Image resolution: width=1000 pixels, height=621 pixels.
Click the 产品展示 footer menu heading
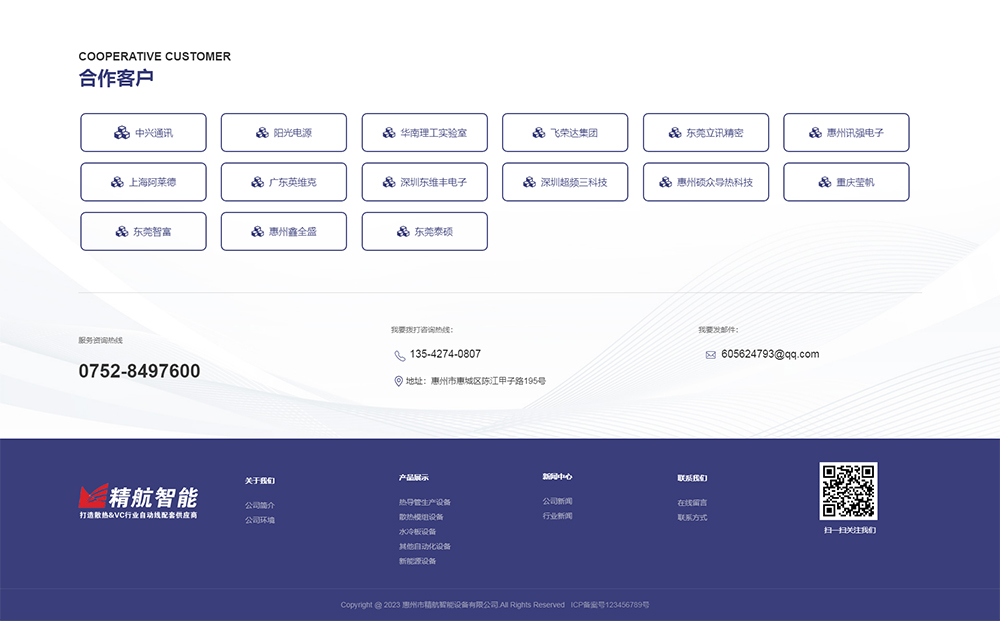pyautogui.click(x=414, y=478)
